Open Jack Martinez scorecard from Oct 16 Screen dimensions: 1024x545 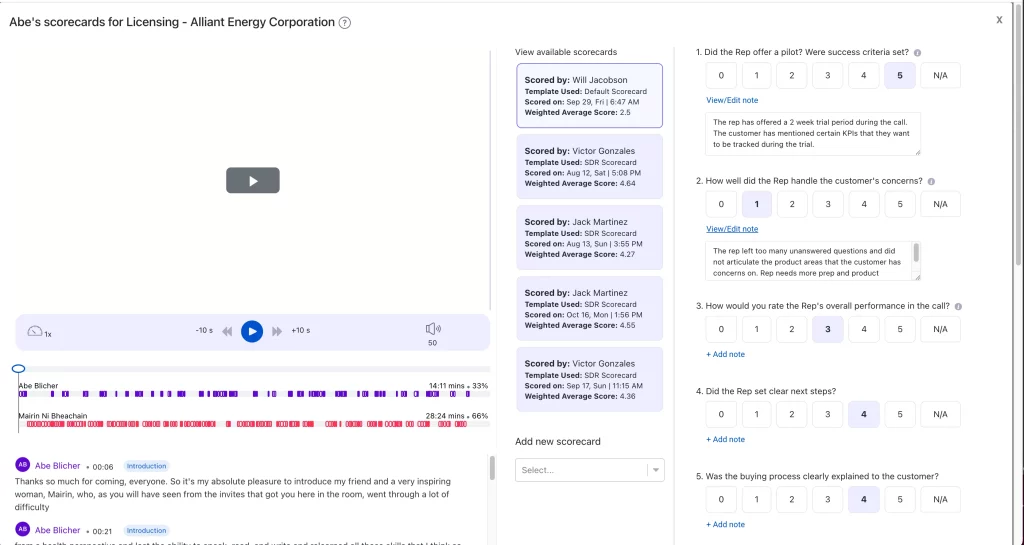tap(589, 309)
